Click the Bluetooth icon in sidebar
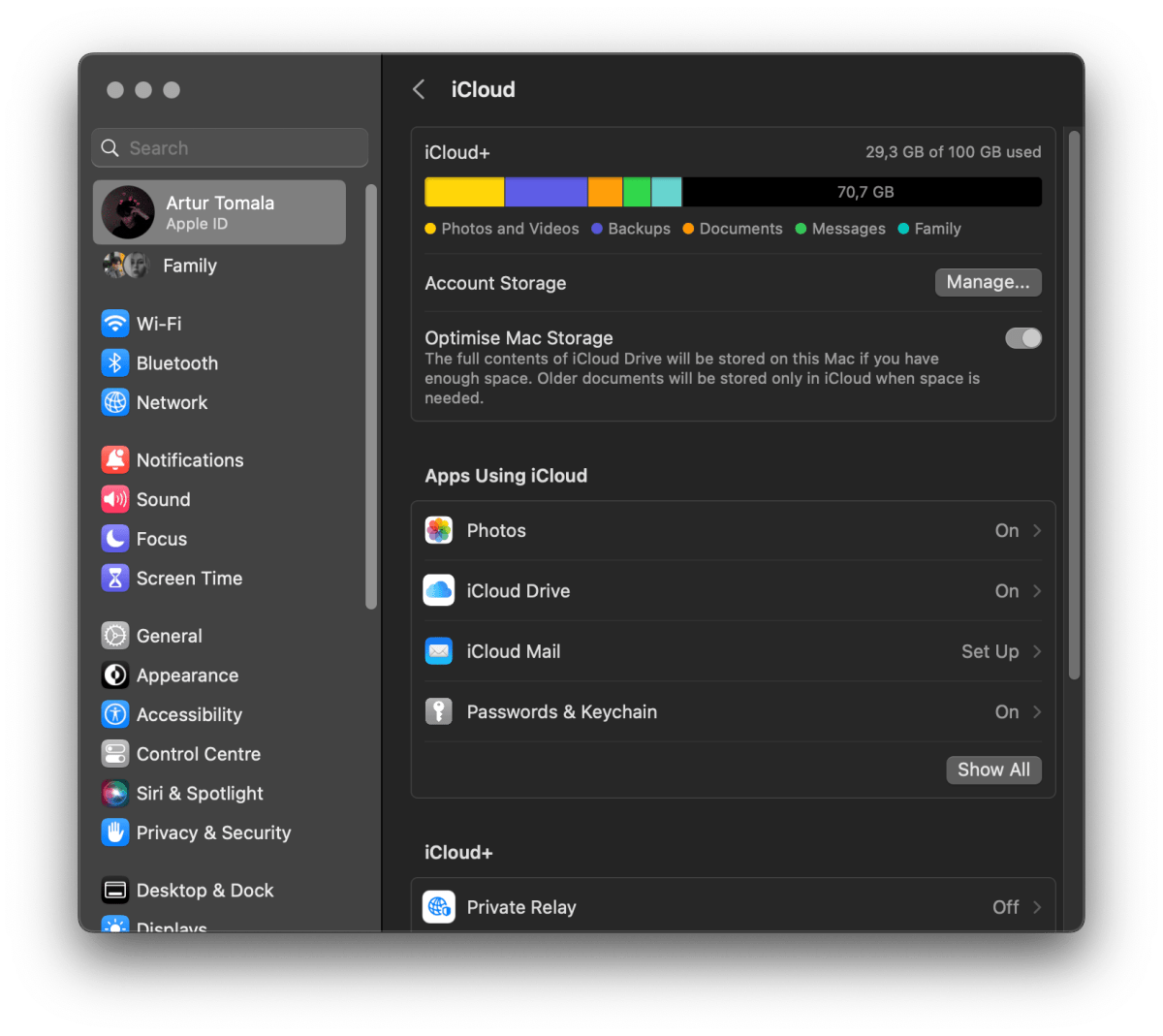The image size is (1163, 1036). [x=115, y=363]
